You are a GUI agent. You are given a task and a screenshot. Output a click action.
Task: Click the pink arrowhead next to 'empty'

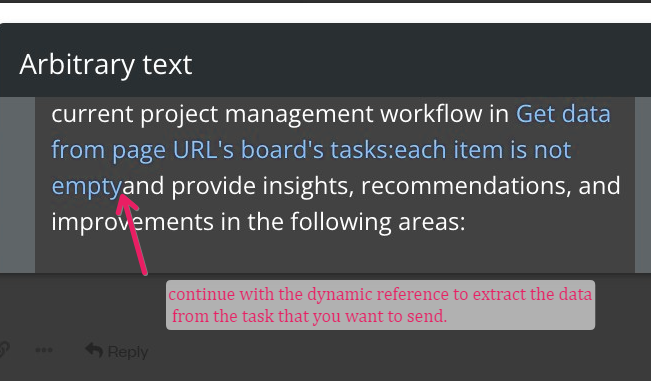pyautogui.click(x=126, y=202)
